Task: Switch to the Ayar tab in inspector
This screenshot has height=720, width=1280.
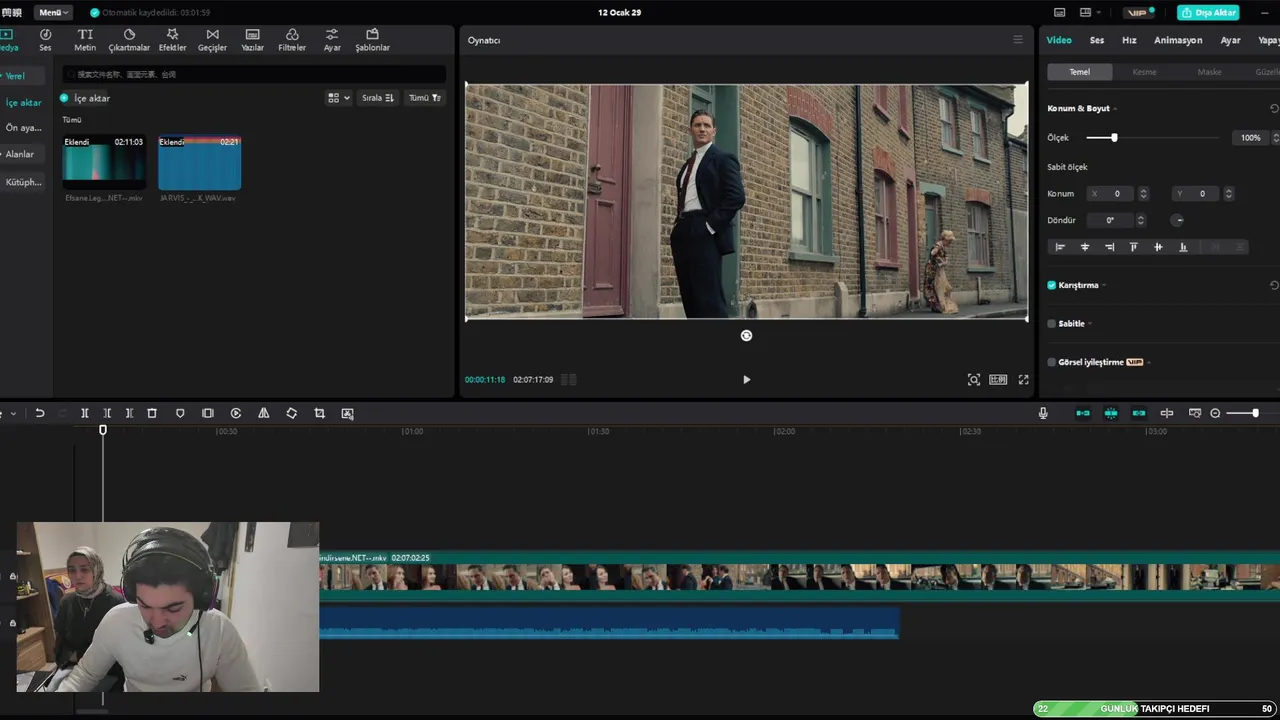Action: (x=1230, y=40)
